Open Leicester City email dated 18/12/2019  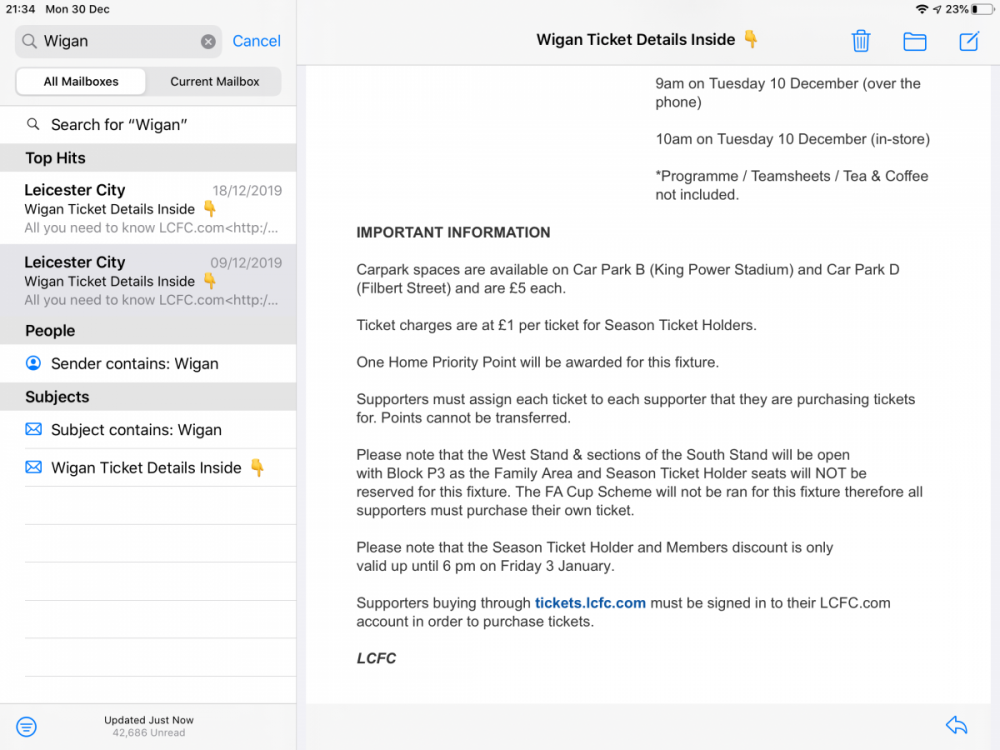(148, 208)
